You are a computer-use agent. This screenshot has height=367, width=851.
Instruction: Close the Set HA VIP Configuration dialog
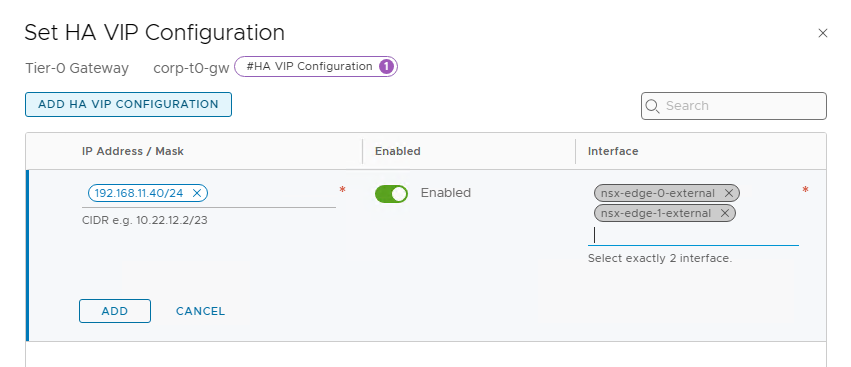click(822, 33)
